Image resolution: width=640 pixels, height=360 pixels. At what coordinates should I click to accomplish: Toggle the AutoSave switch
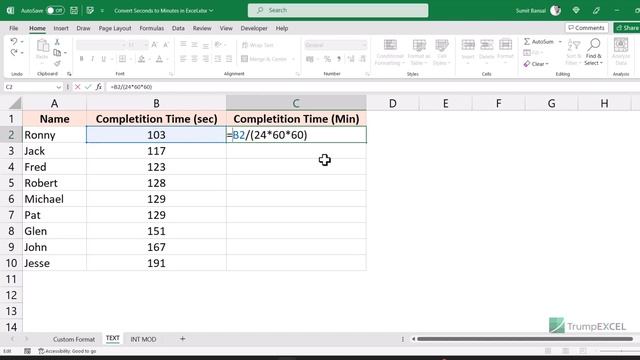pyautogui.click(x=55, y=11)
